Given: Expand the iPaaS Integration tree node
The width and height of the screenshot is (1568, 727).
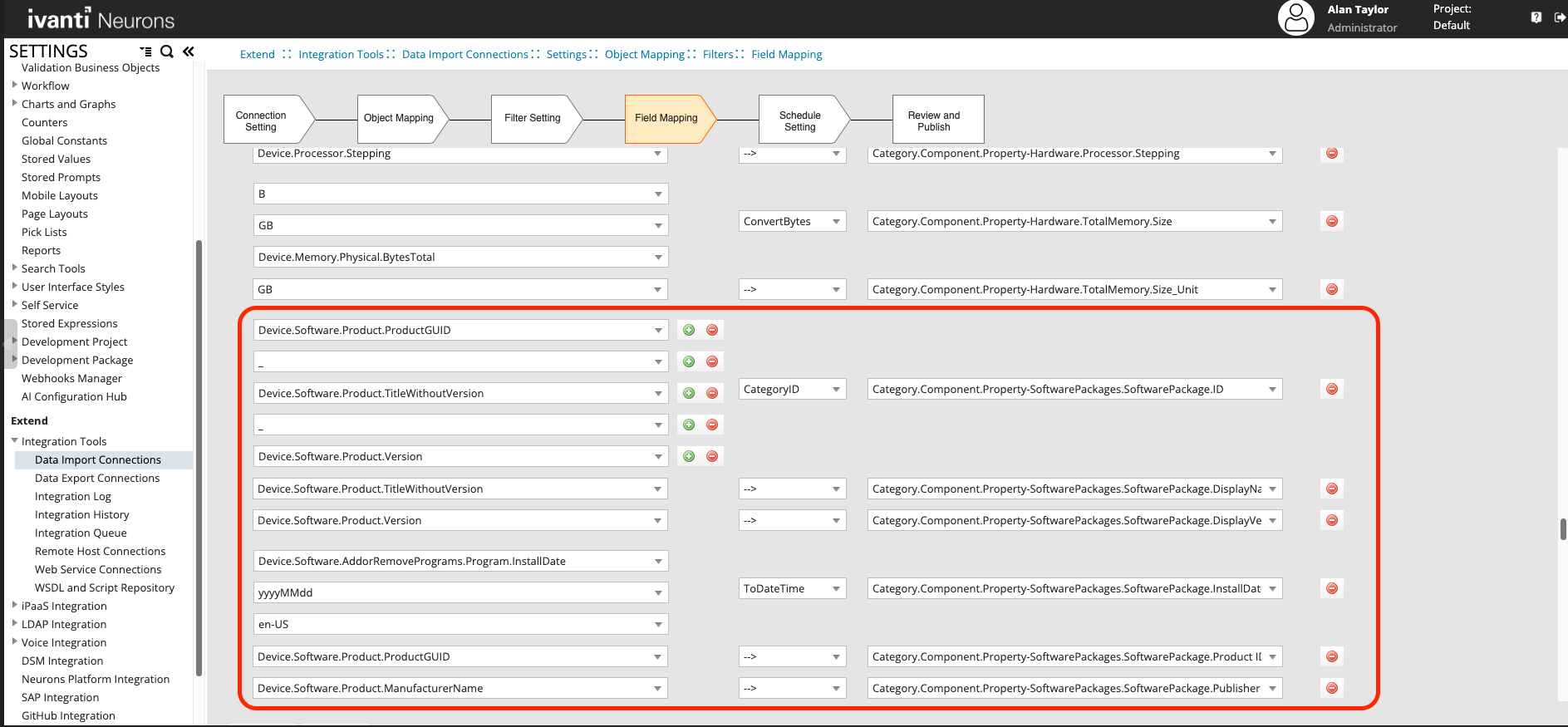Looking at the screenshot, I should (x=15, y=606).
